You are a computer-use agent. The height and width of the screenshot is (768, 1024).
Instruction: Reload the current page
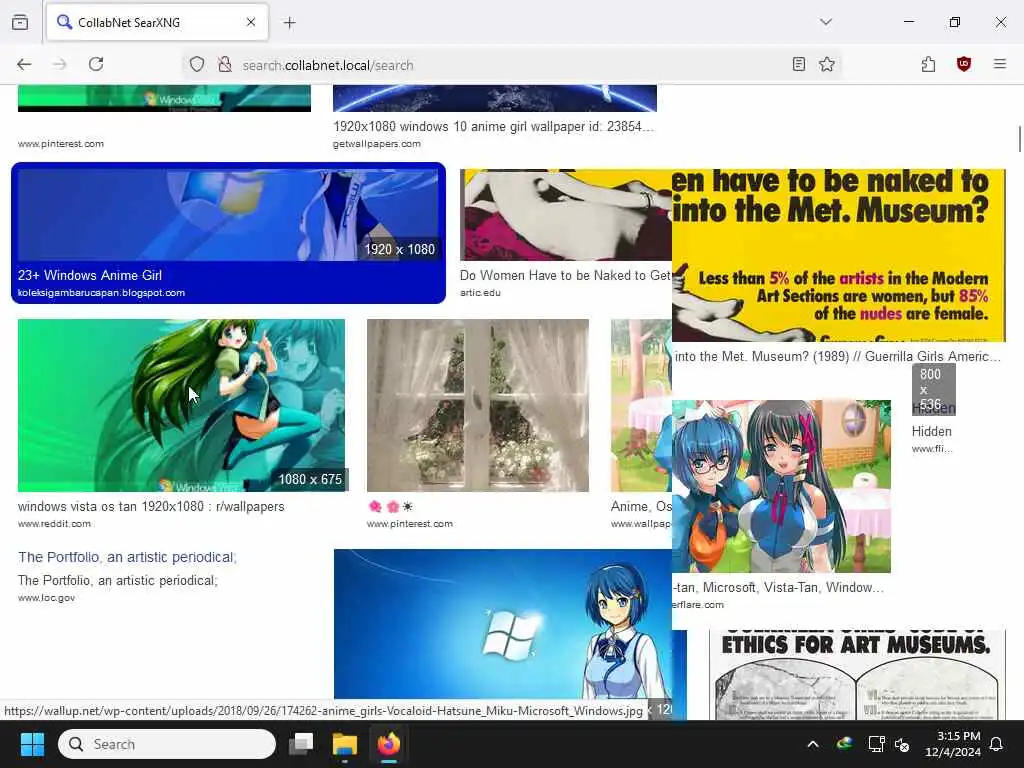[x=96, y=64]
